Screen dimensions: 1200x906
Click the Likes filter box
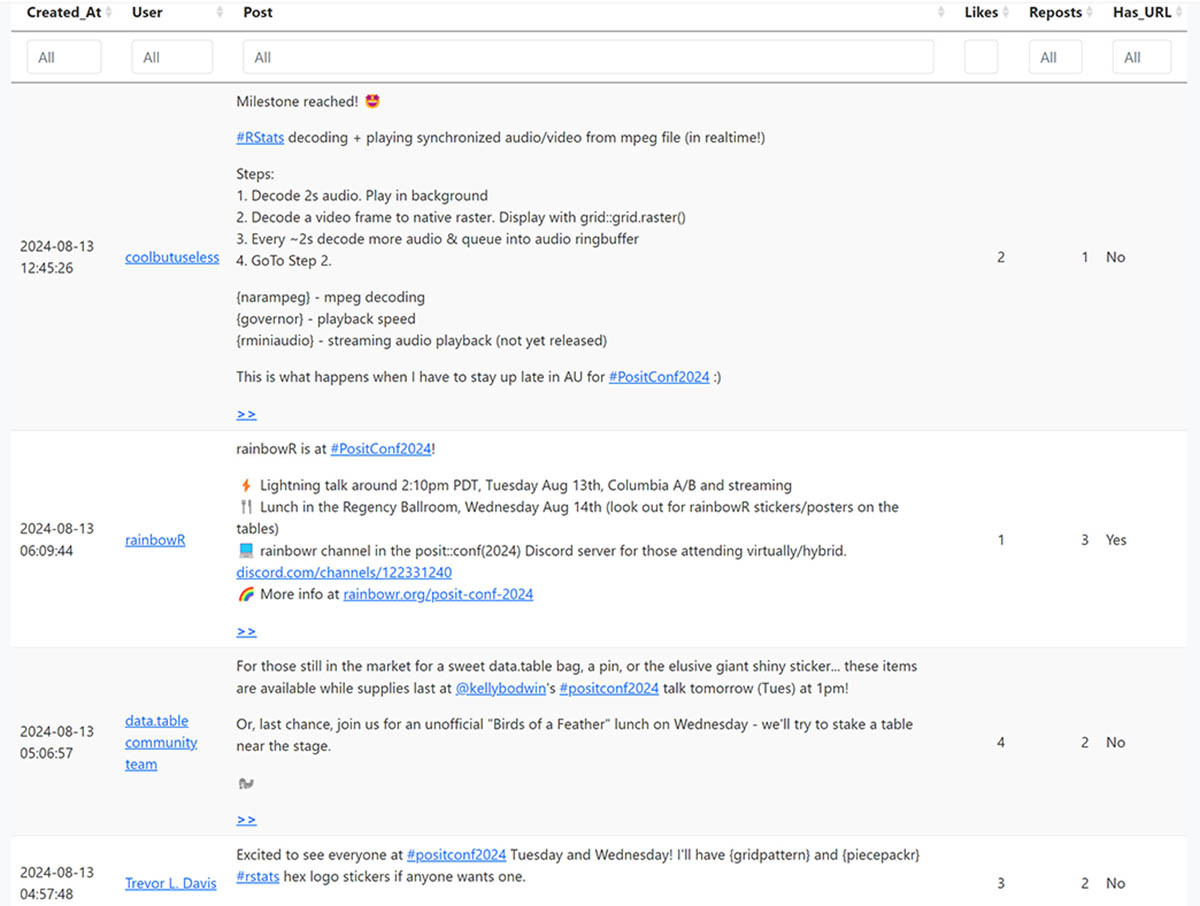click(x=981, y=57)
